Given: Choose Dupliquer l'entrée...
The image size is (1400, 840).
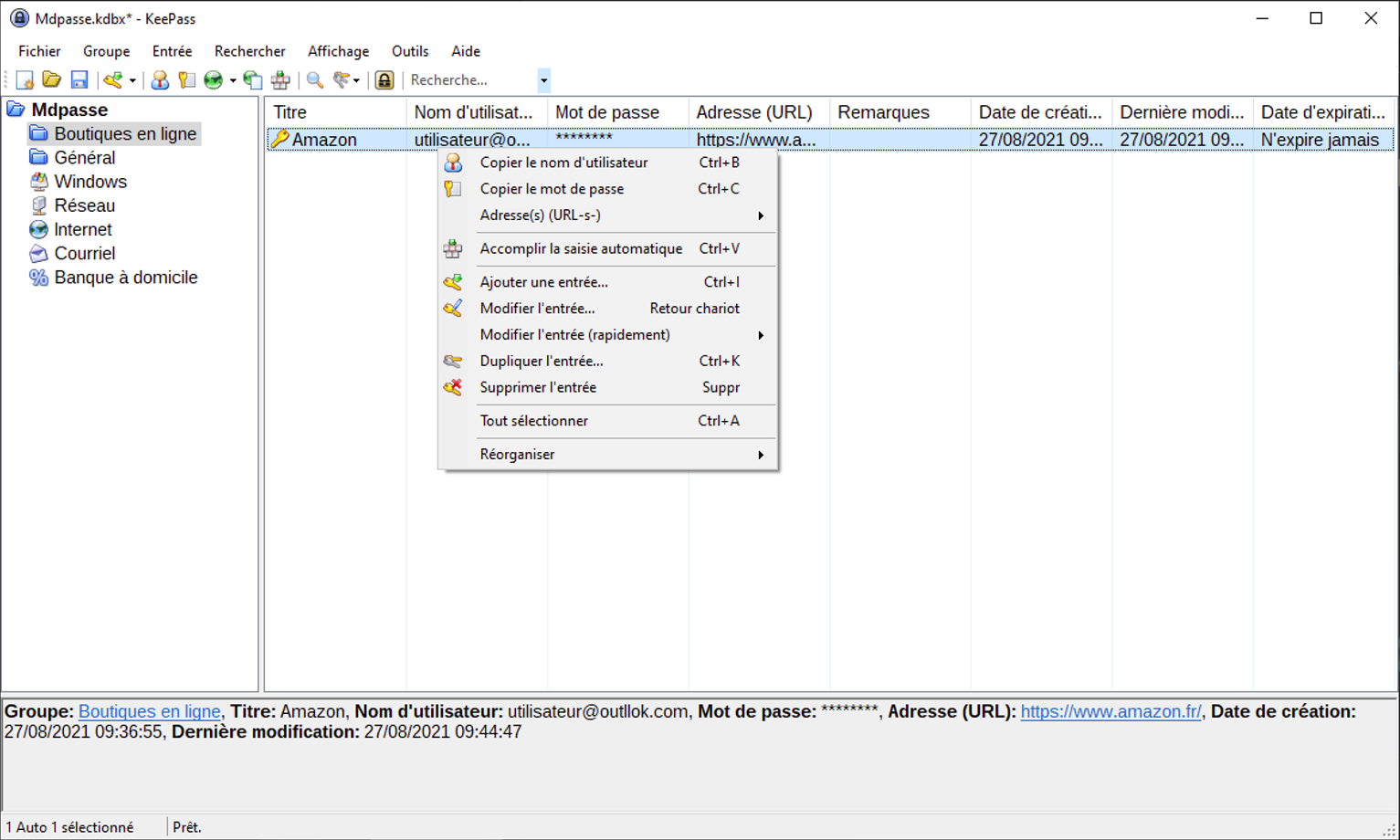Looking at the screenshot, I should tap(607, 361).
